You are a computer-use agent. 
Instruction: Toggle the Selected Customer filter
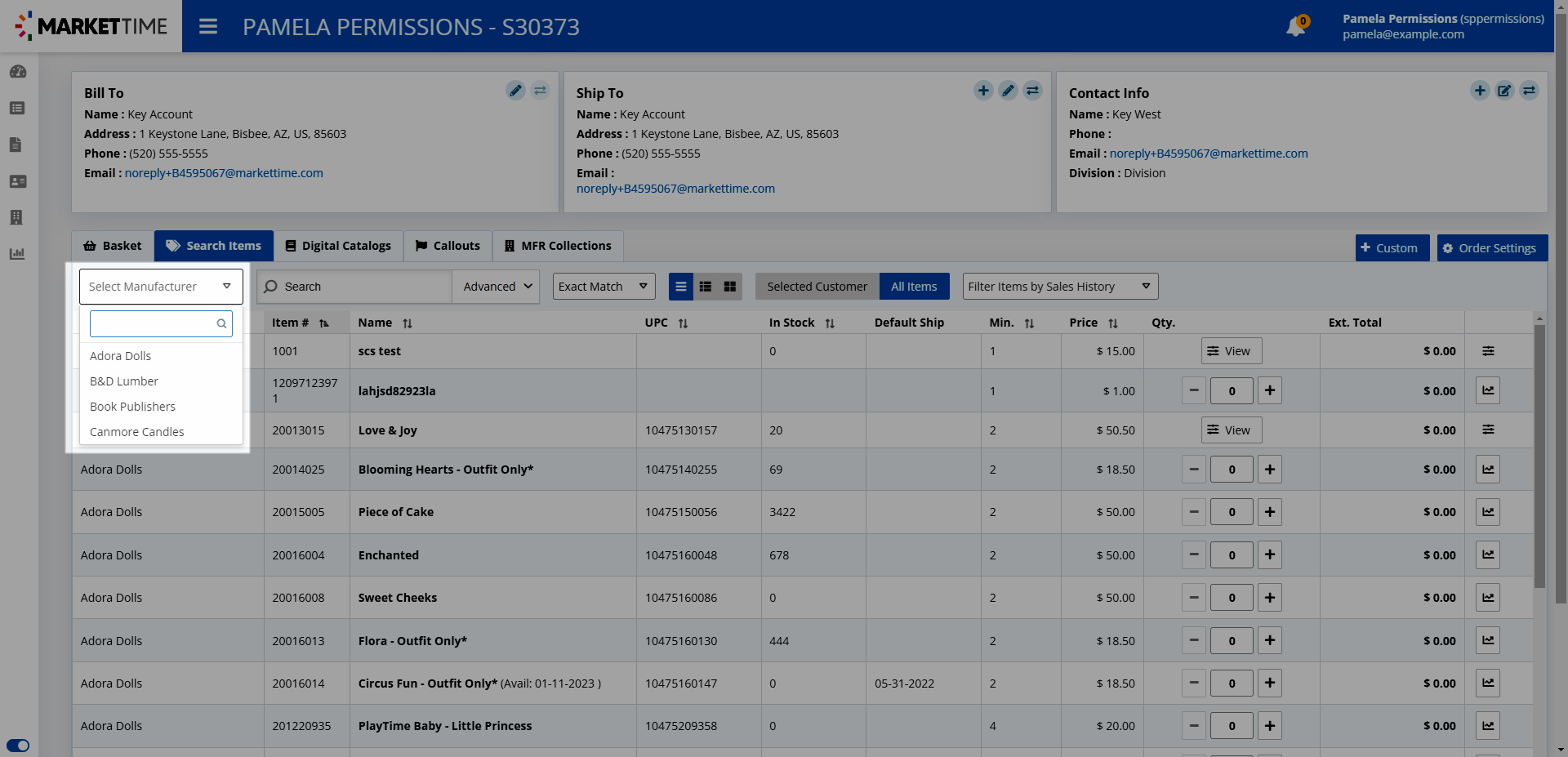(817, 287)
